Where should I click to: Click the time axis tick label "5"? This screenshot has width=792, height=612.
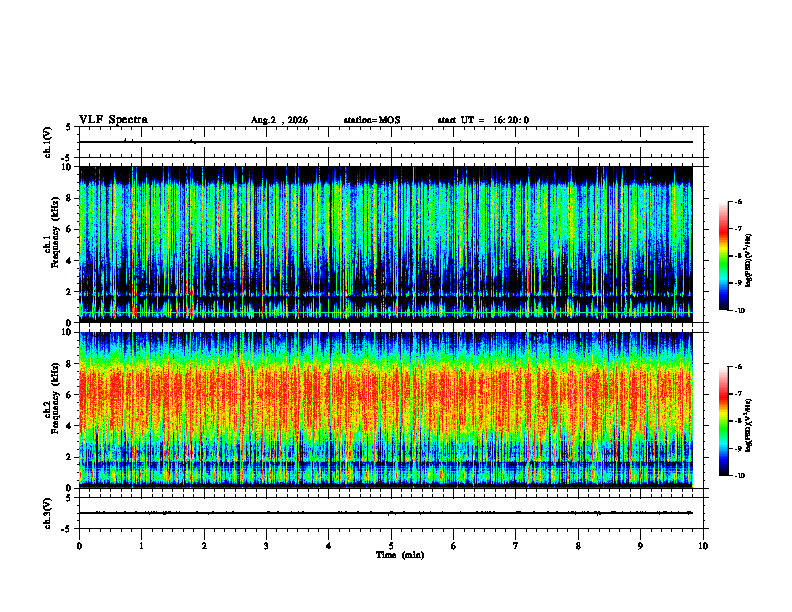(391, 546)
